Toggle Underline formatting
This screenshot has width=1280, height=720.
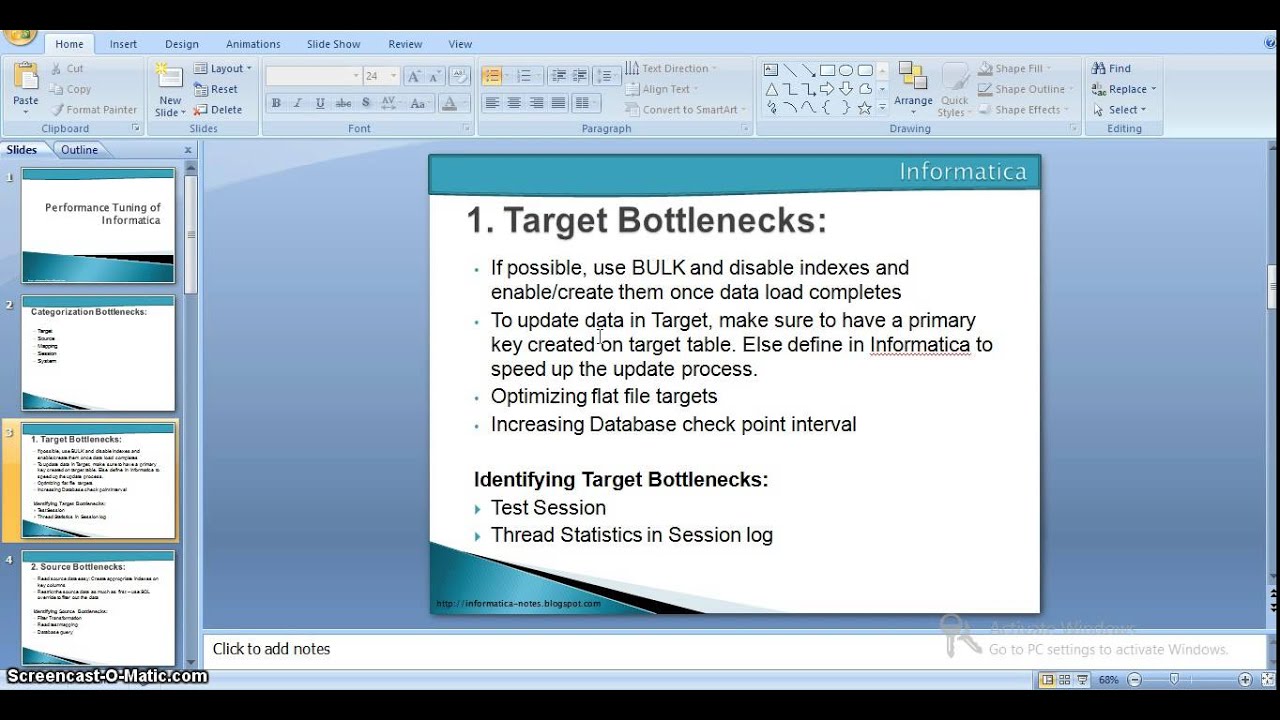320,103
